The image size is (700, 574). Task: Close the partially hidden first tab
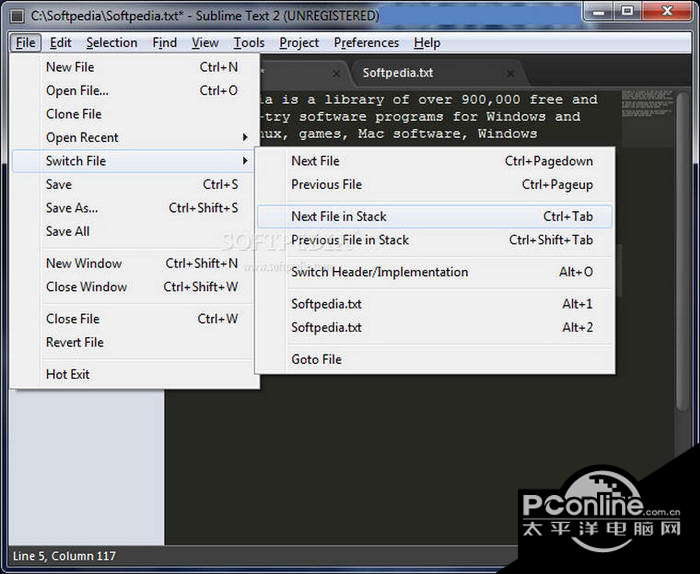[336, 73]
